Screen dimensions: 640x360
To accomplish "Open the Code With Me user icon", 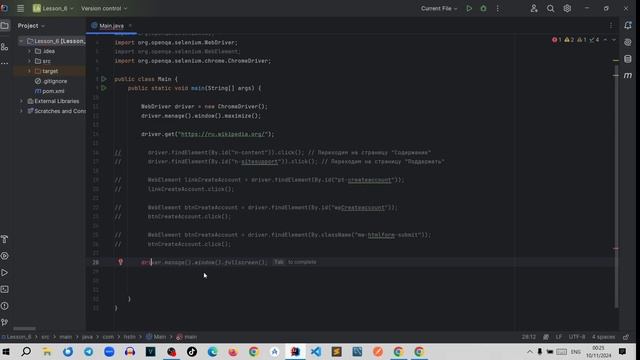I will [x=534, y=8].
